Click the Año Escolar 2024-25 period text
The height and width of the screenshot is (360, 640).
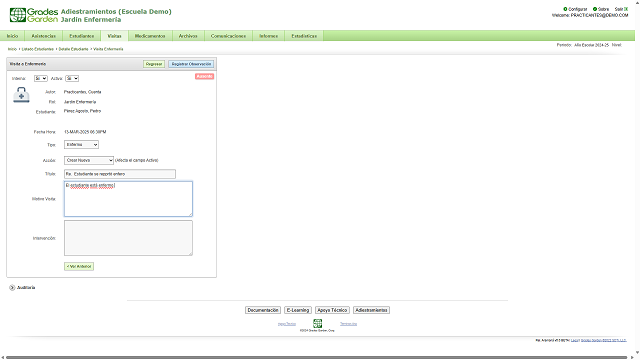pos(591,45)
